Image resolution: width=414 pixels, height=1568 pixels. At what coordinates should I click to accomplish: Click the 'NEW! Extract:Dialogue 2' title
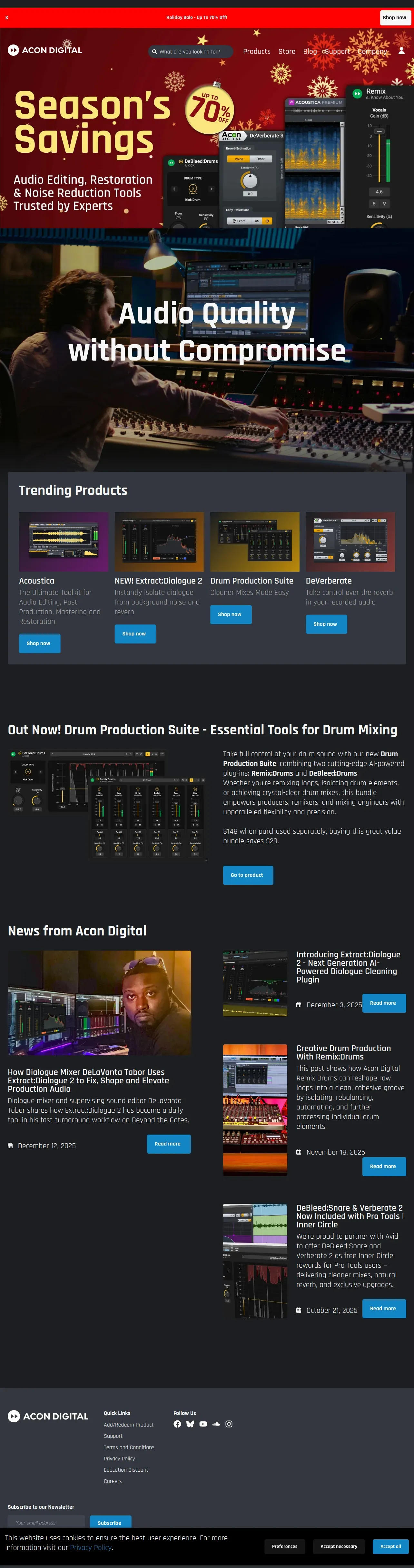[158, 581]
